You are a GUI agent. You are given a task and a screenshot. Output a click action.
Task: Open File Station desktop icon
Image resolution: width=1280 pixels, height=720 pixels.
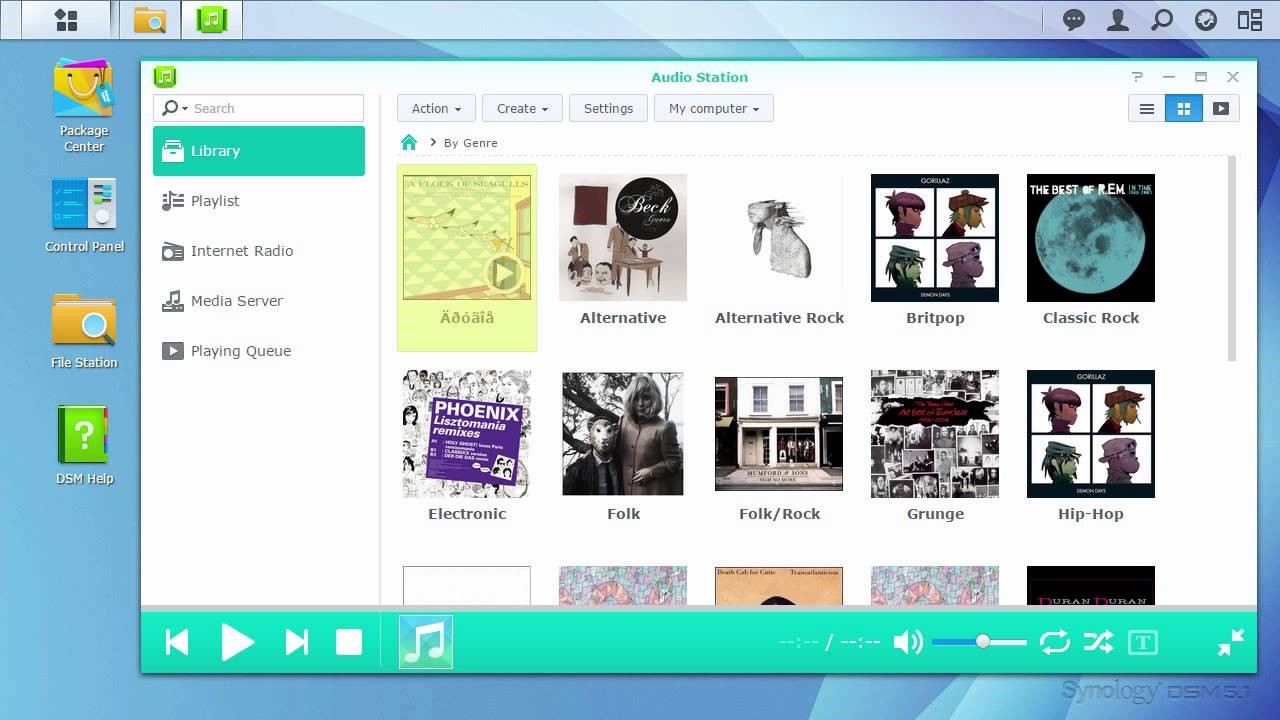tap(84, 331)
